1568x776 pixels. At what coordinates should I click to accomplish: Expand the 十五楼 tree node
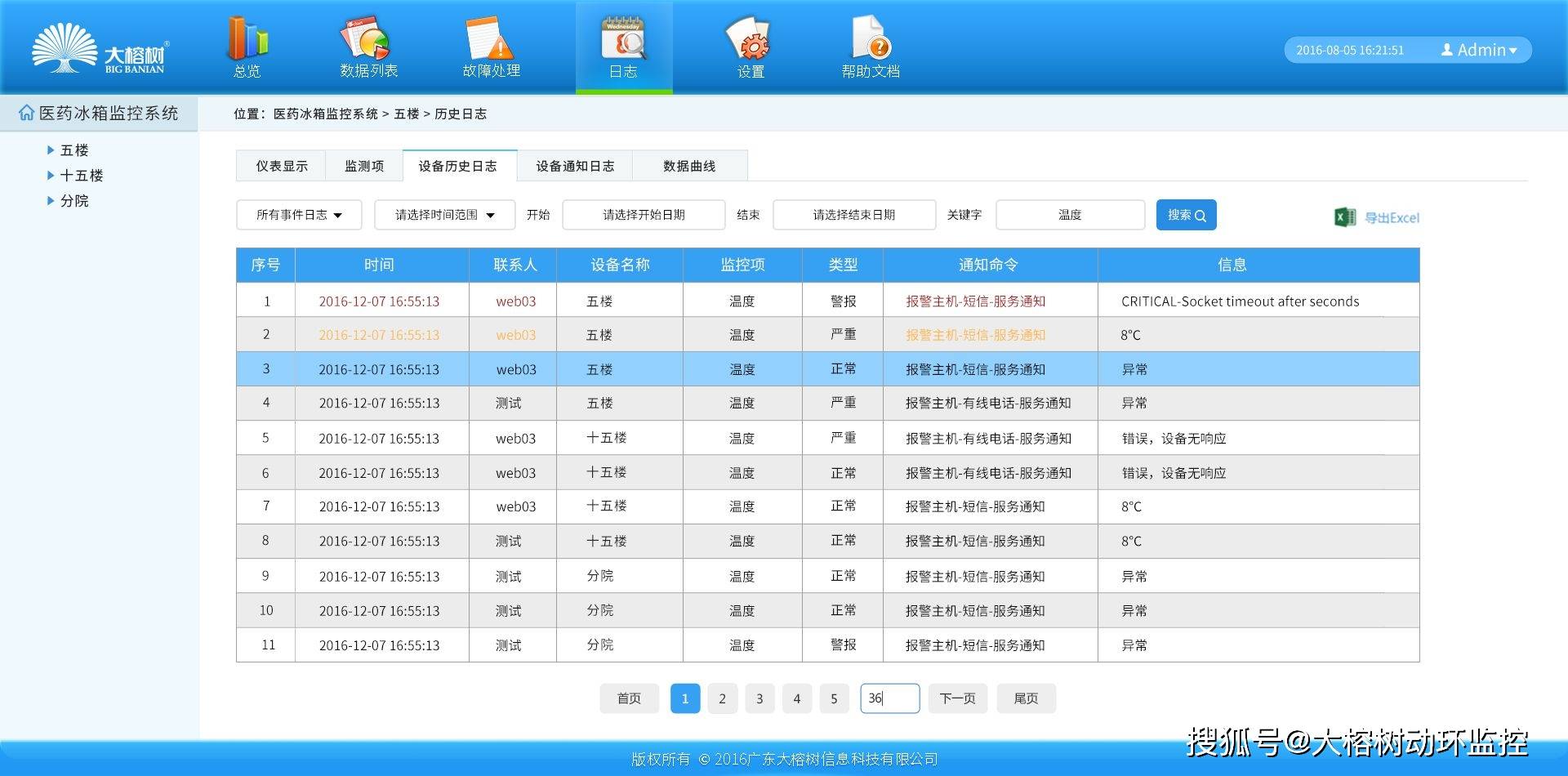pos(51,176)
